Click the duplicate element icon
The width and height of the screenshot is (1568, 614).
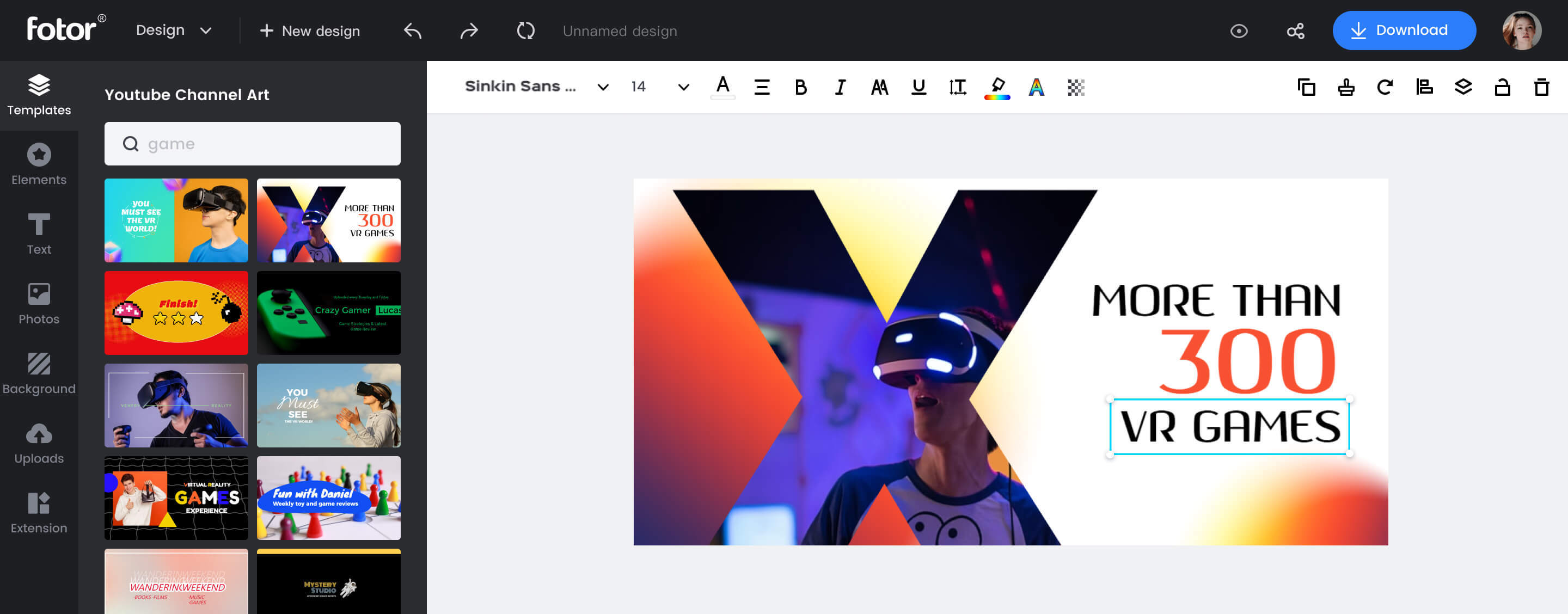pyautogui.click(x=1307, y=87)
